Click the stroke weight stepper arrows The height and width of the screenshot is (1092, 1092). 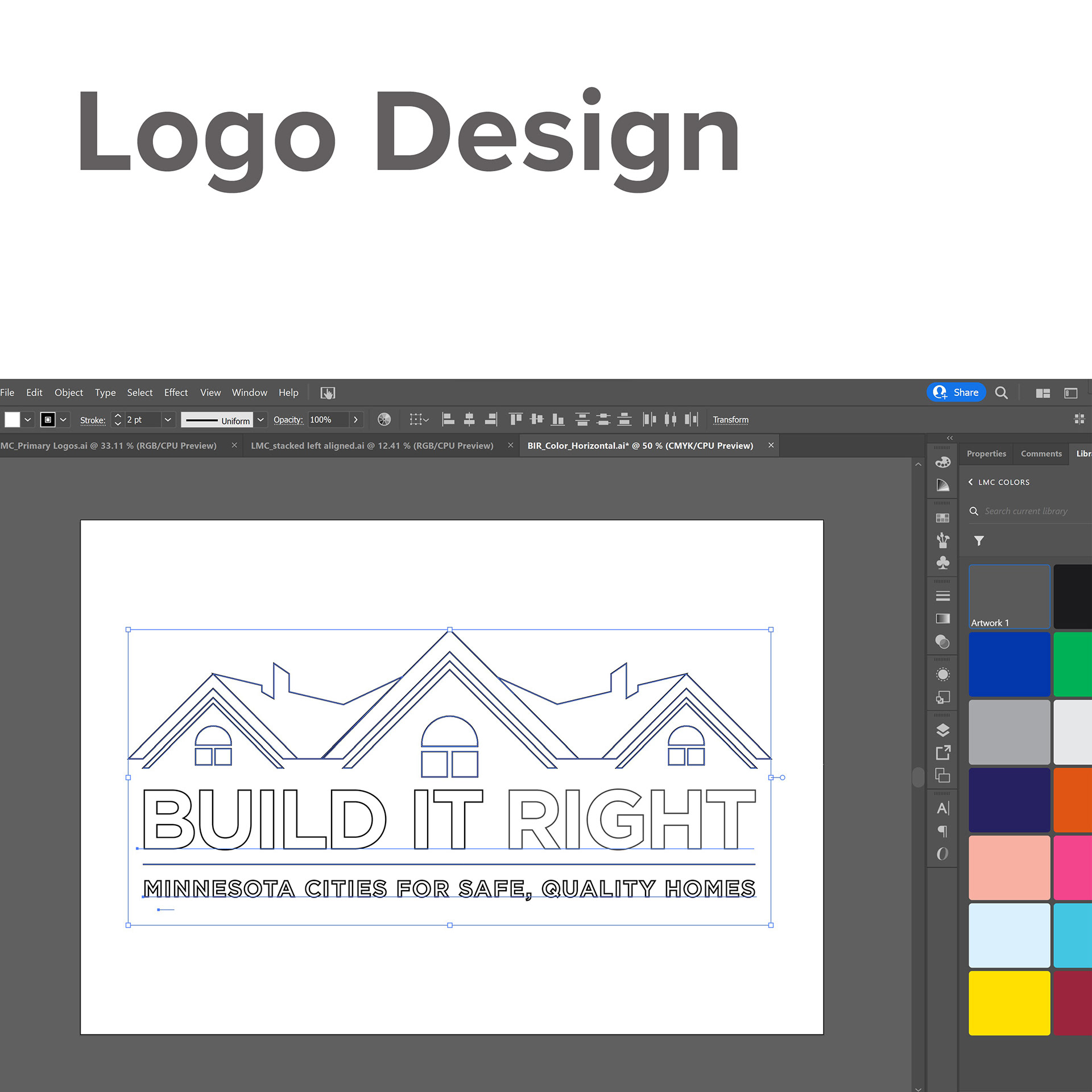[x=118, y=420]
